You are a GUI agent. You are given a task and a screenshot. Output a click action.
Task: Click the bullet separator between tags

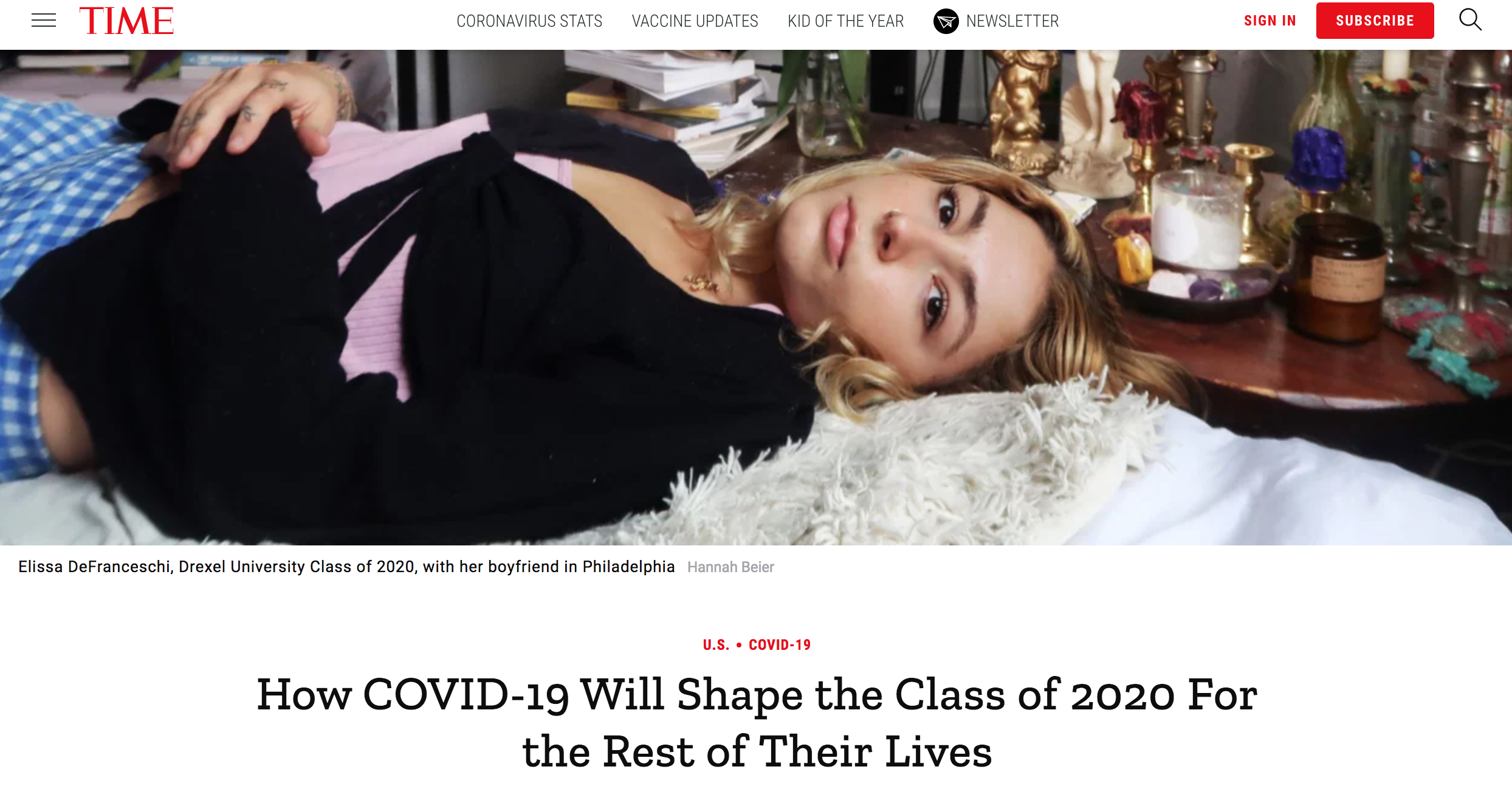click(739, 645)
